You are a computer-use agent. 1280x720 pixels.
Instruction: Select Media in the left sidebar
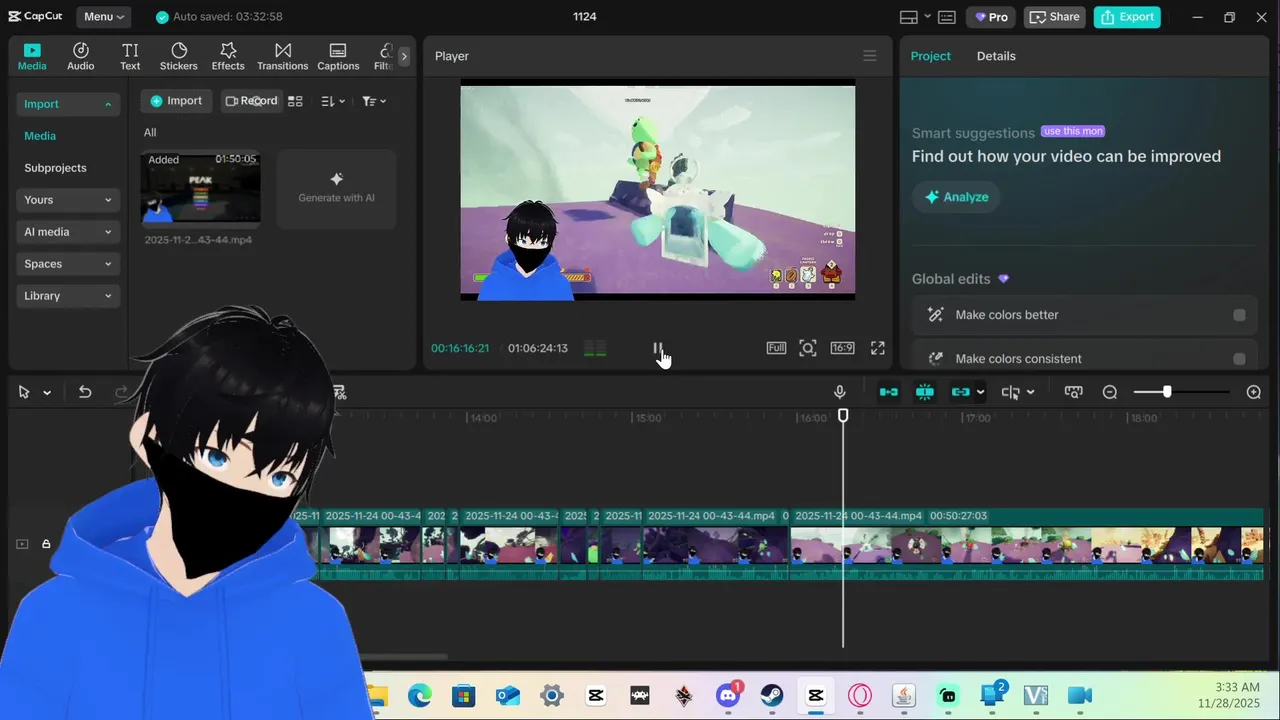coord(40,136)
